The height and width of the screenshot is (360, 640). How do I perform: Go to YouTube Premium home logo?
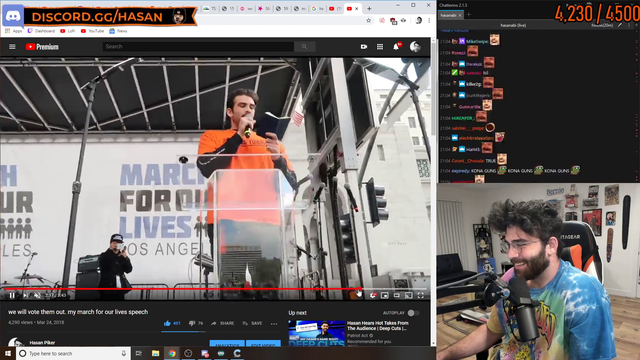click(42, 47)
